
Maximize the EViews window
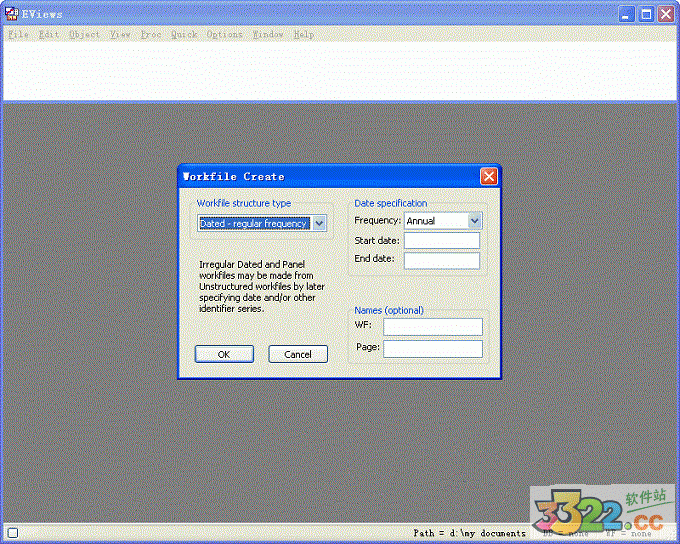[x=646, y=14]
